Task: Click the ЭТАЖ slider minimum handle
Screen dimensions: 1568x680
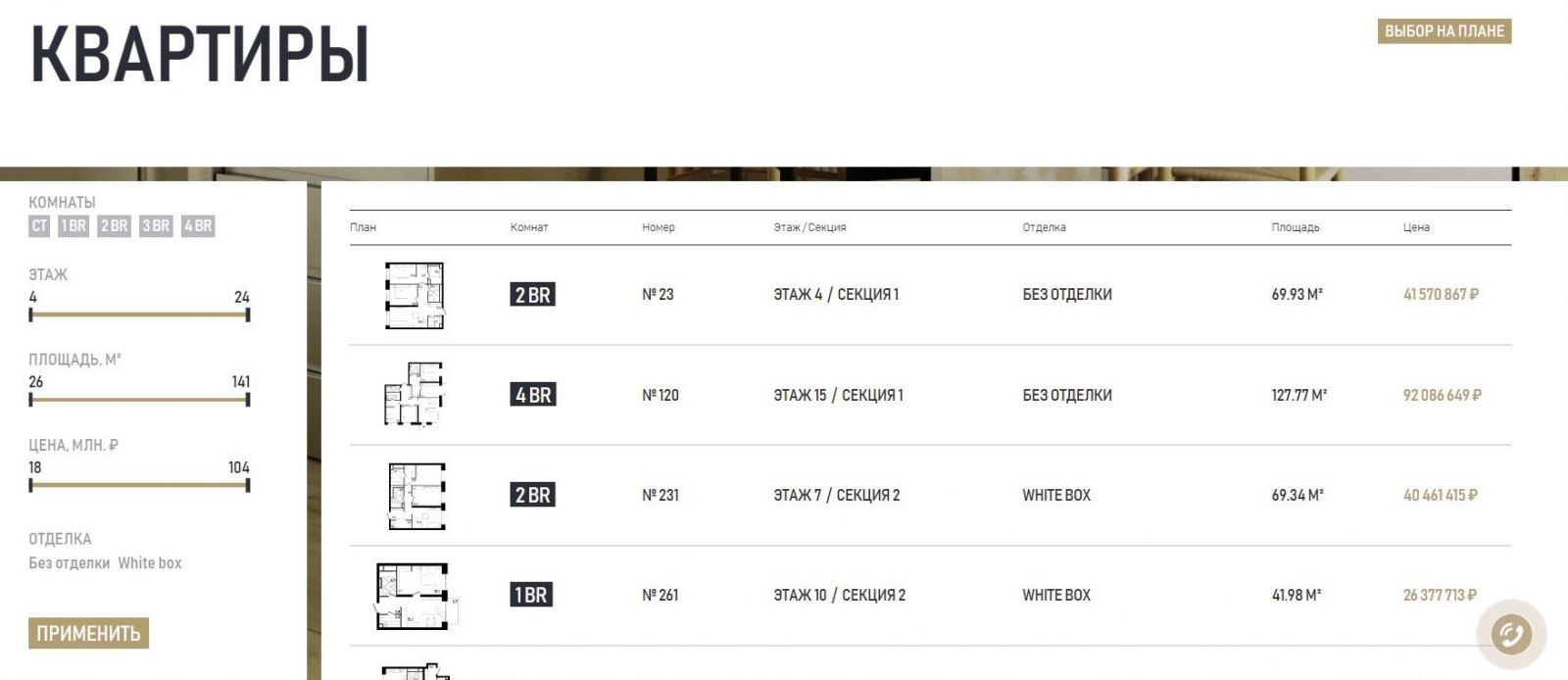Action: (x=30, y=315)
